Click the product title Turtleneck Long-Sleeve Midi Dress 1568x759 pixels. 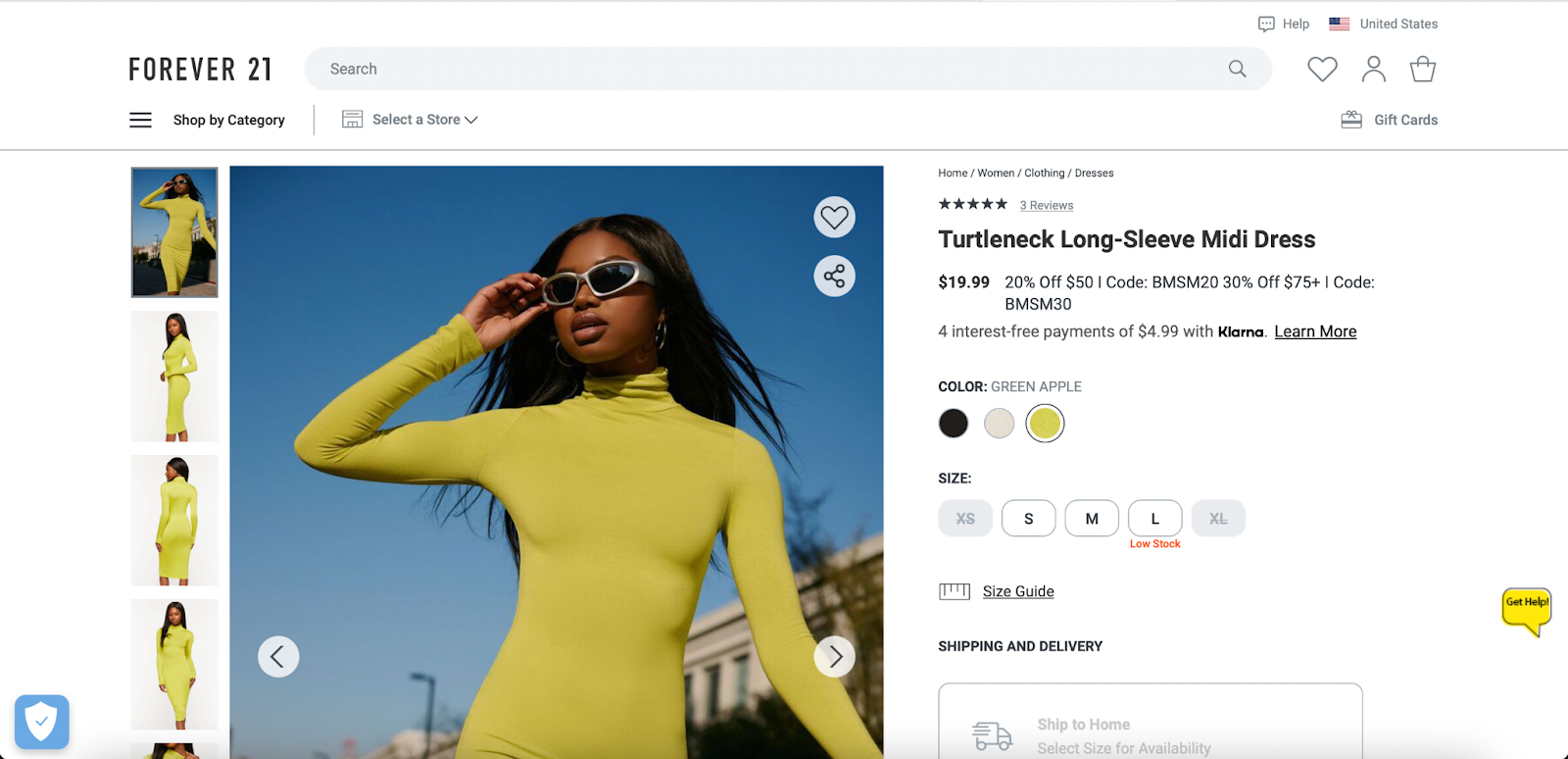coord(1127,239)
